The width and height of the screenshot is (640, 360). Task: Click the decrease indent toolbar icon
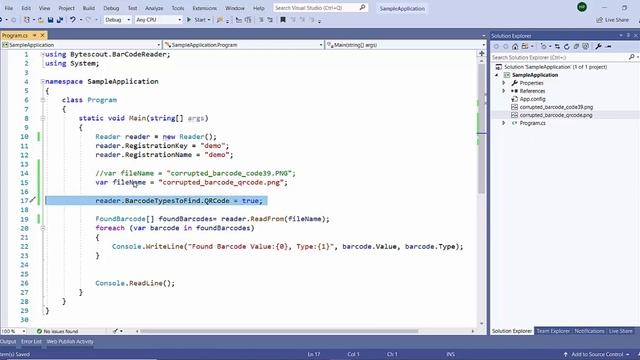(261, 20)
